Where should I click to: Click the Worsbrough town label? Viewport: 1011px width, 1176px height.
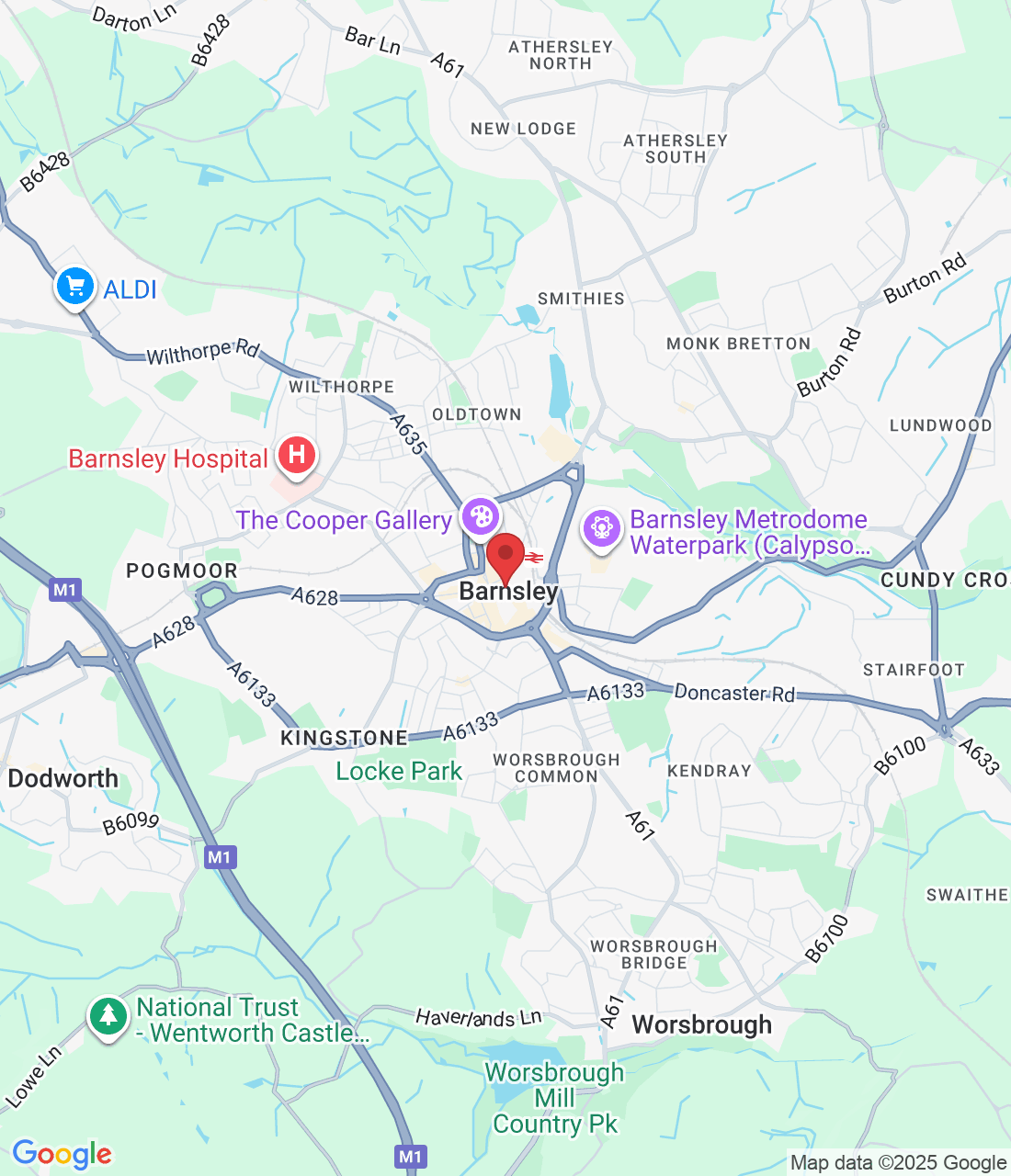(x=702, y=1024)
